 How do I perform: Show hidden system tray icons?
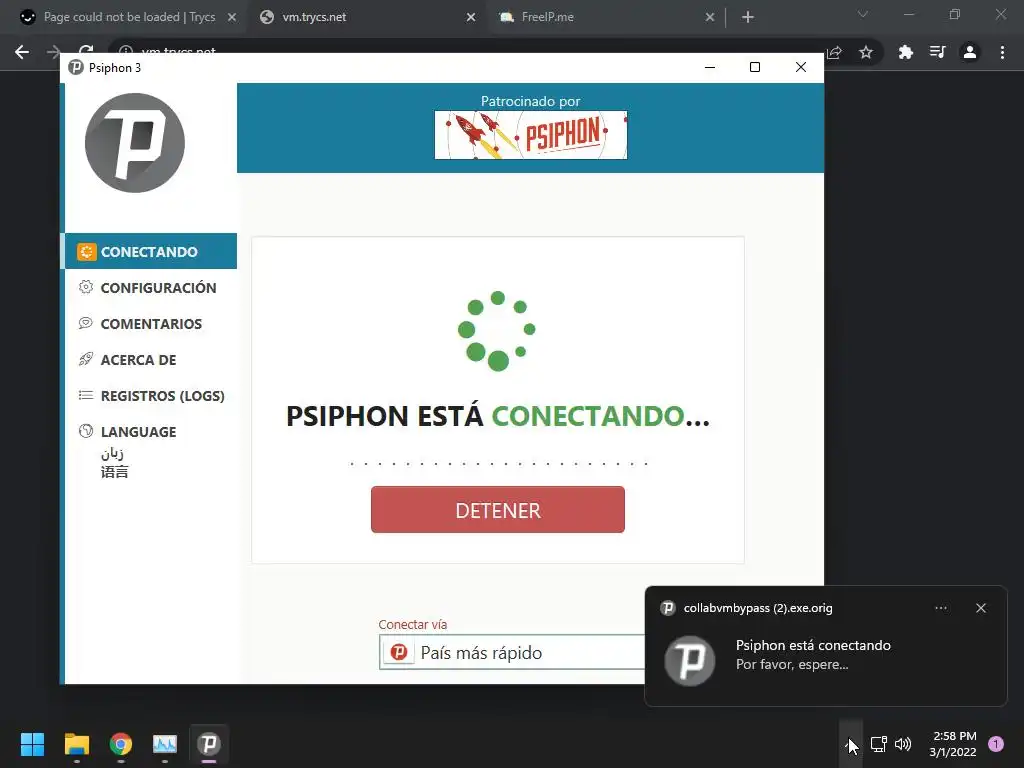point(851,744)
